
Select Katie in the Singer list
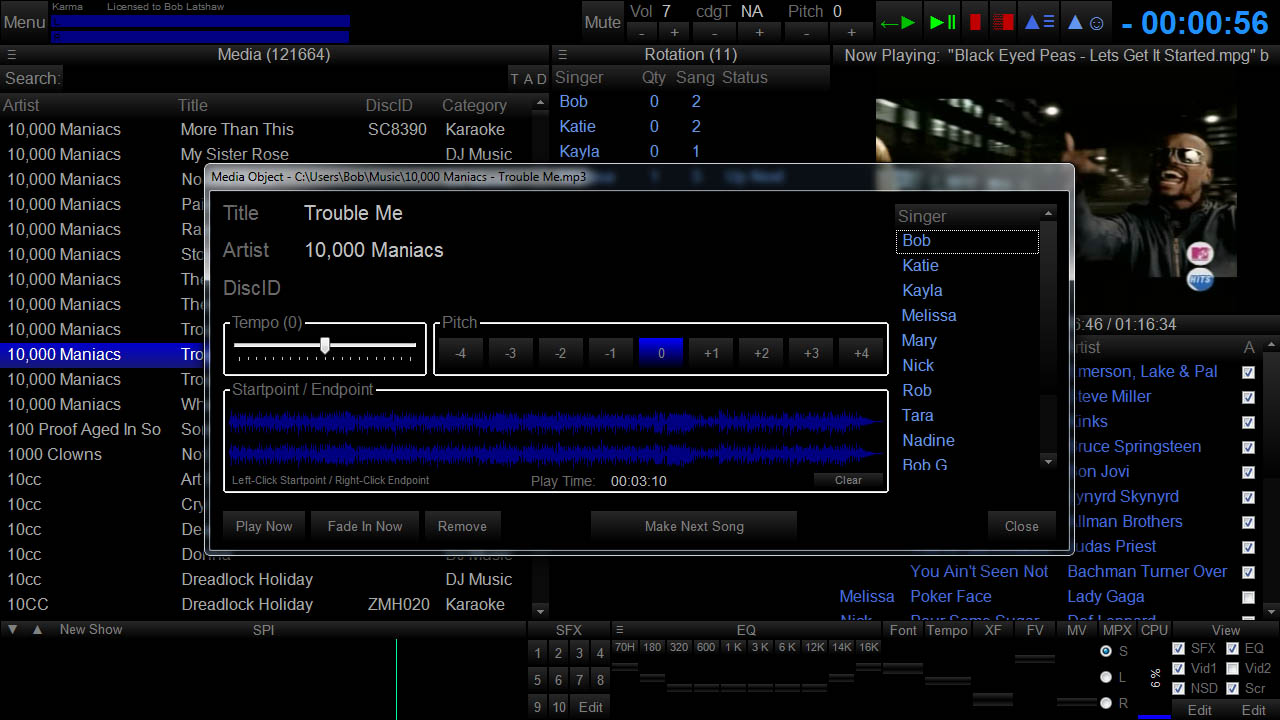[x=920, y=265]
